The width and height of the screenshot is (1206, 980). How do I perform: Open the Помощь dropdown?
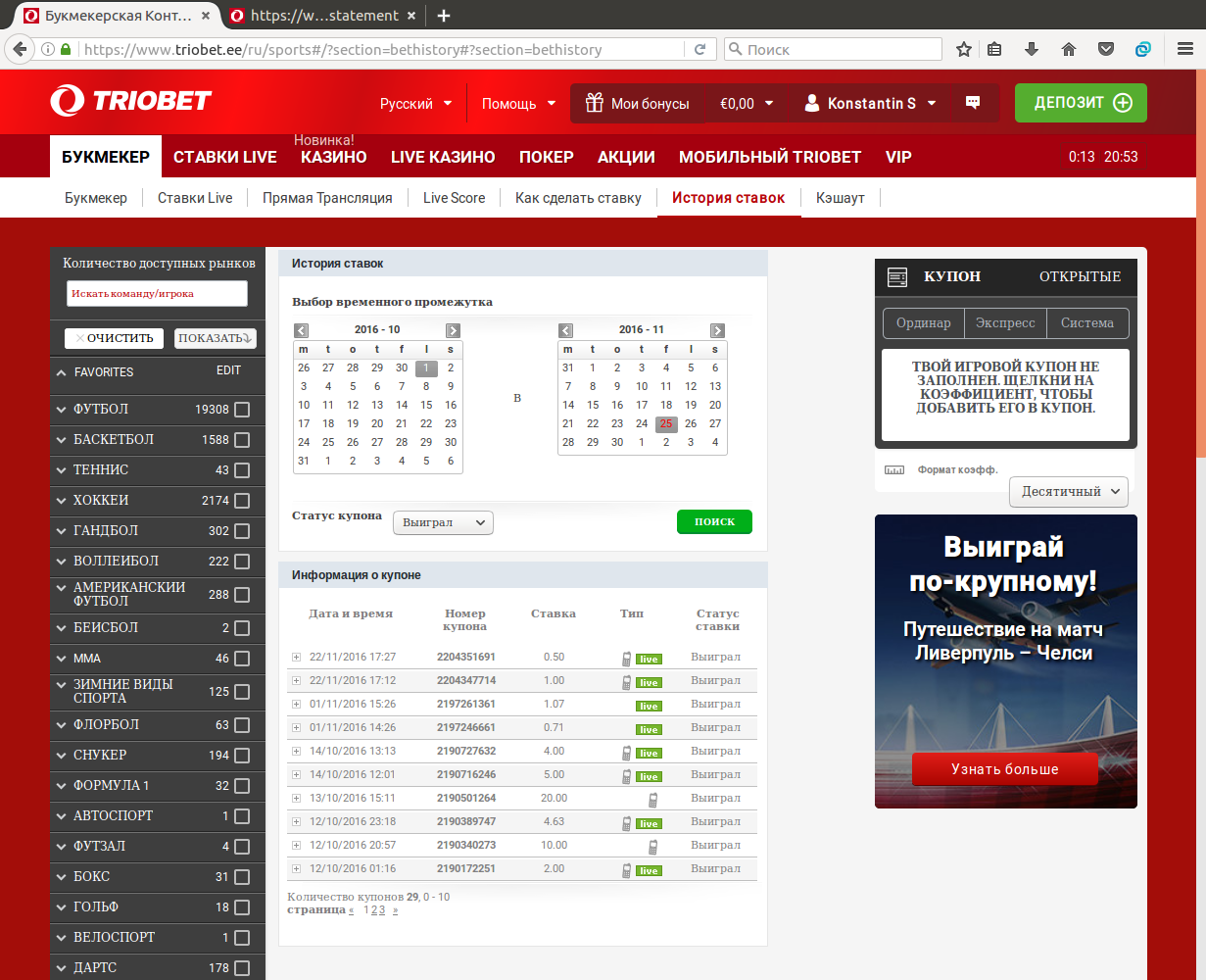pos(519,103)
